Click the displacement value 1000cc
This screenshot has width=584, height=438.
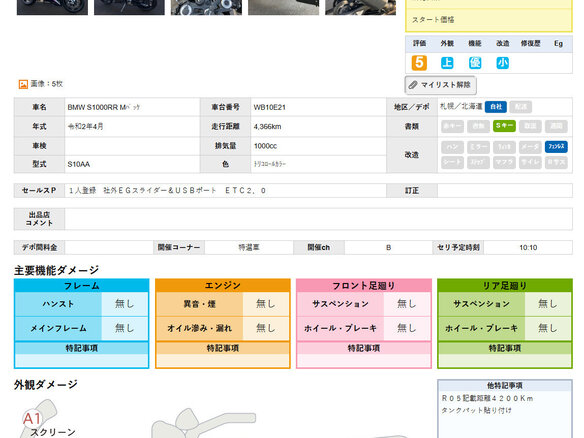pos(265,146)
